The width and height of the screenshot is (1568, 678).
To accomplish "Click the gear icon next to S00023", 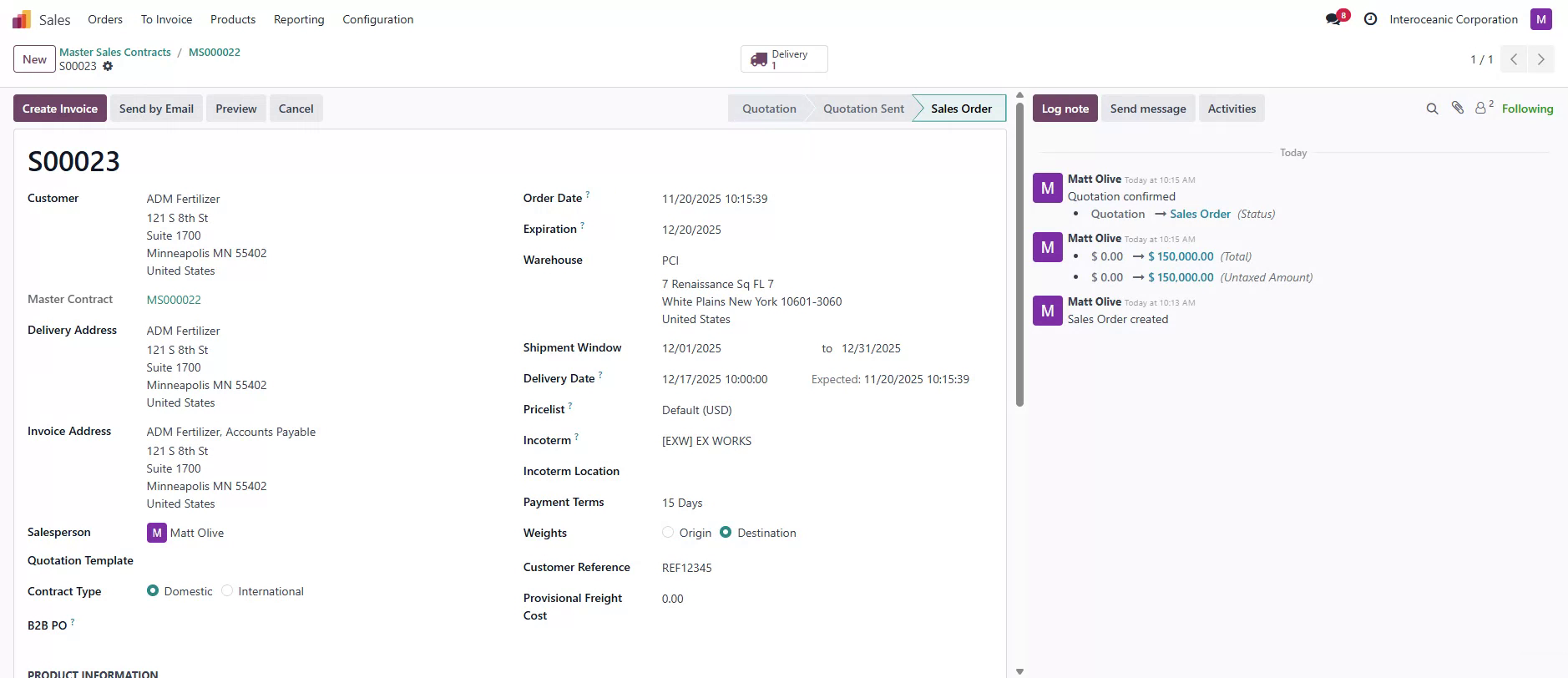I will coord(108,66).
